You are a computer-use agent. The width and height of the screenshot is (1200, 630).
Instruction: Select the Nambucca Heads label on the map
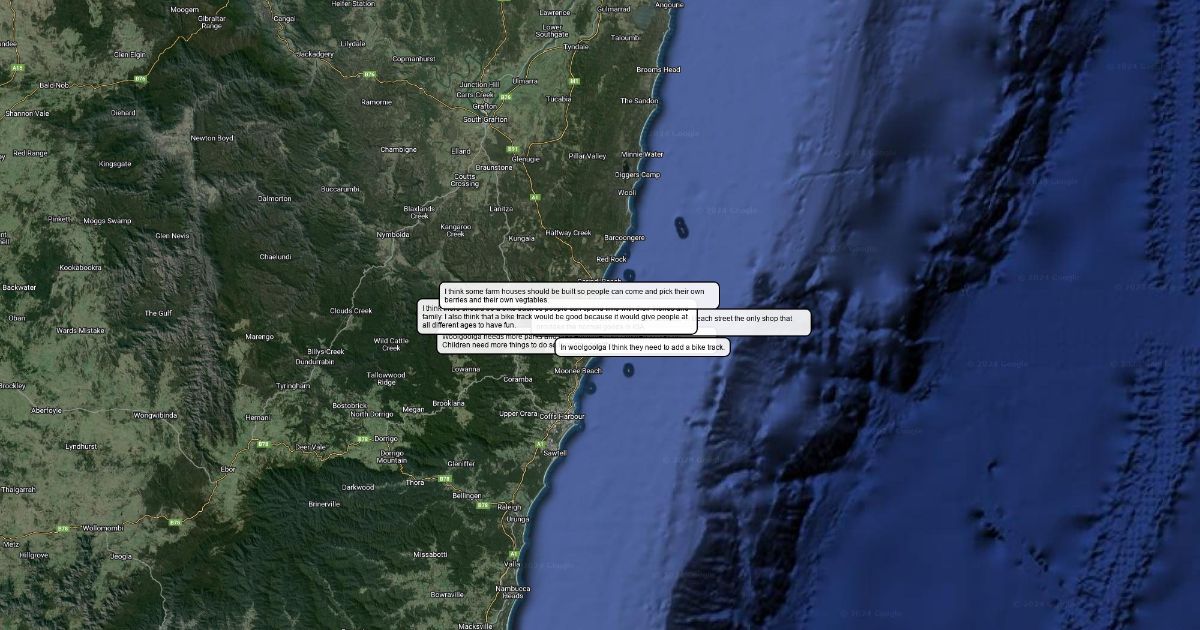click(515, 592)
